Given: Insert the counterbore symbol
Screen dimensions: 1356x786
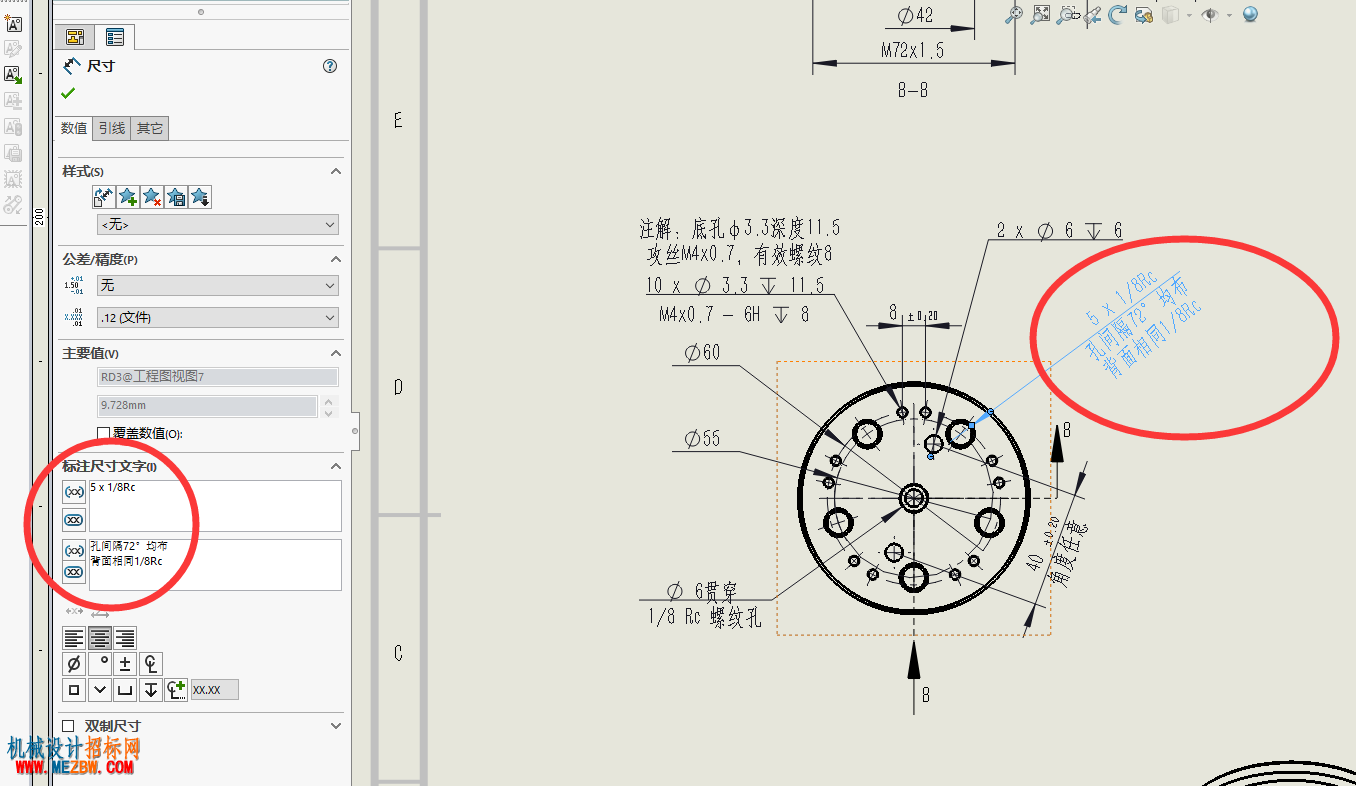Looking at the screenshot, I should 125,690.
